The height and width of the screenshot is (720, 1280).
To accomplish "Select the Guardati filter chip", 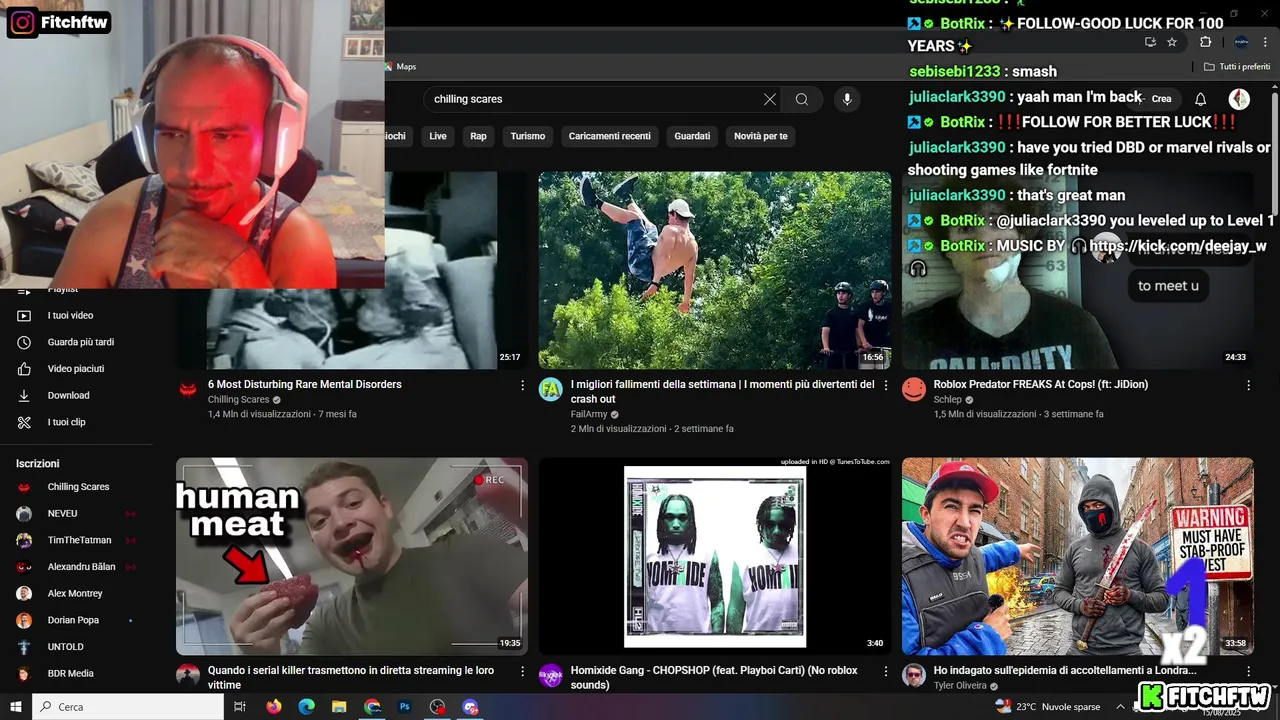I will coord(692,136).
